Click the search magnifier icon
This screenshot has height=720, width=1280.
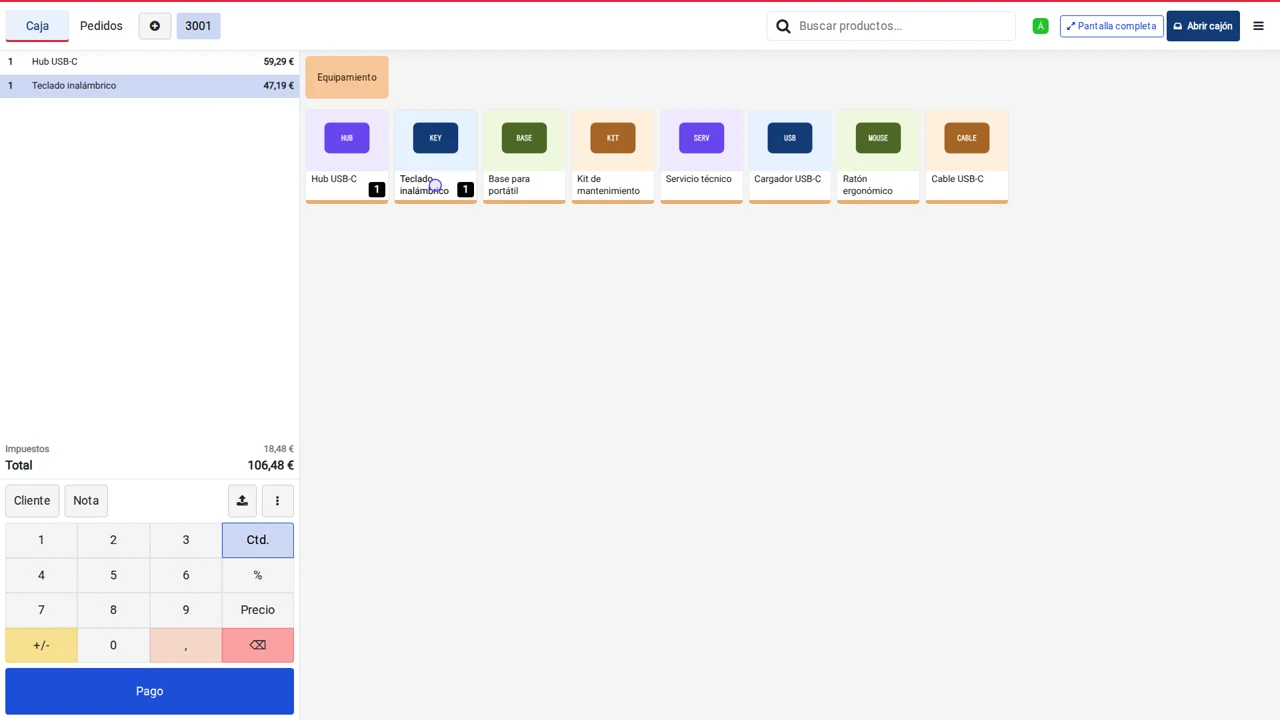click(784, 26)
